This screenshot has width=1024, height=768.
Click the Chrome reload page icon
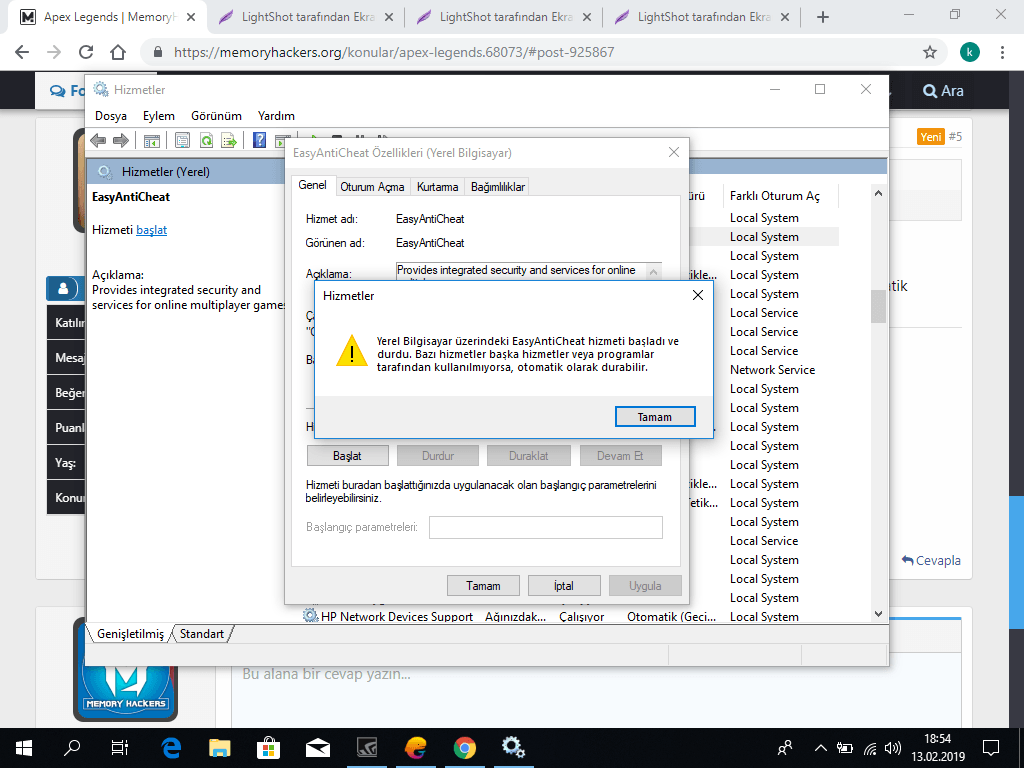86,52
